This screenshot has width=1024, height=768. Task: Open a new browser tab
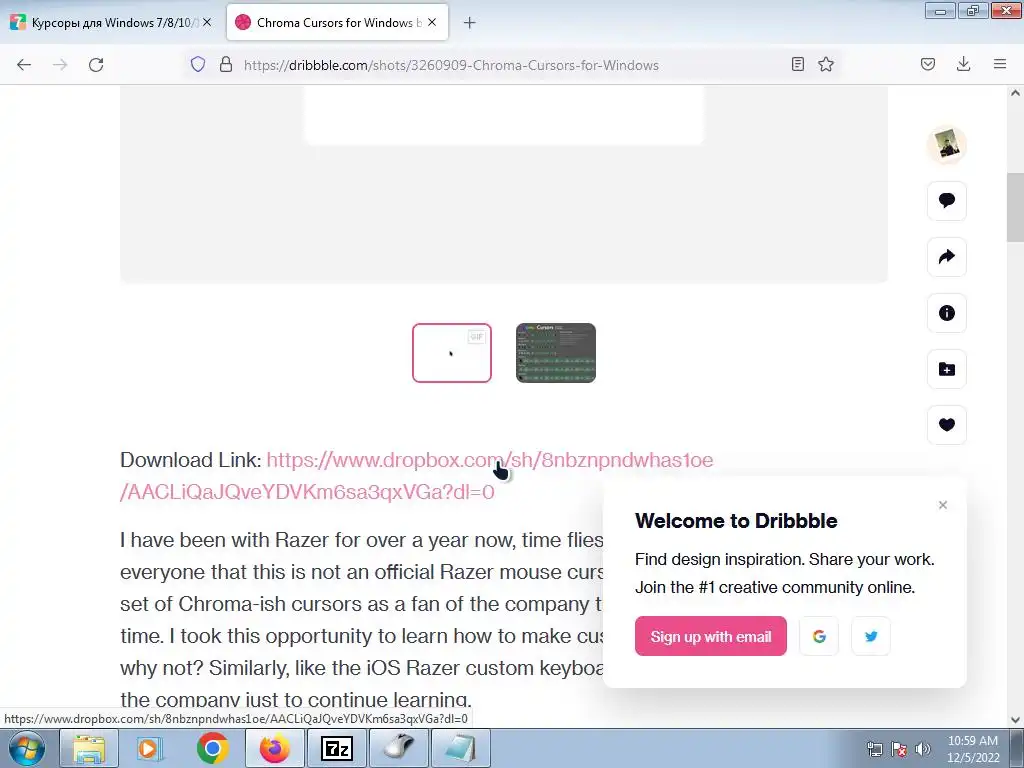tap(470, 23)
